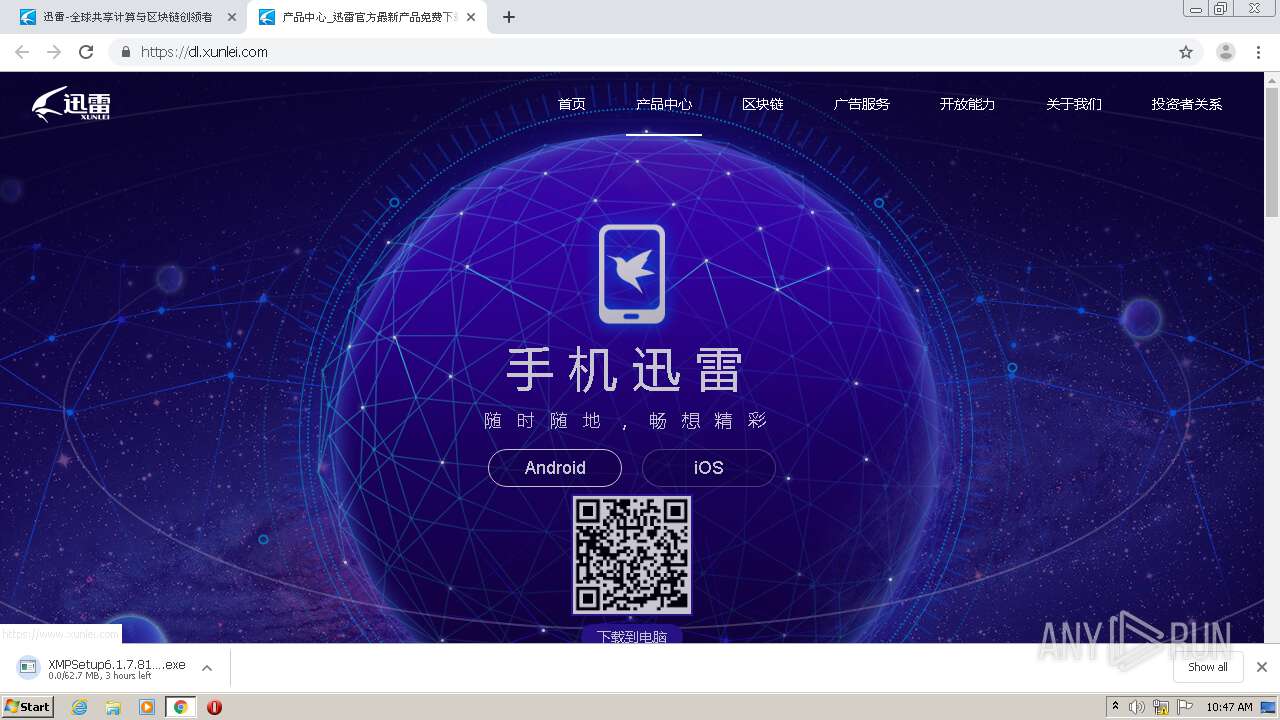Image resolution: width=1280 pixels, height=720 pixels.
Task: Open the Chrome profile avatar icon
Action: point(1226,52)
